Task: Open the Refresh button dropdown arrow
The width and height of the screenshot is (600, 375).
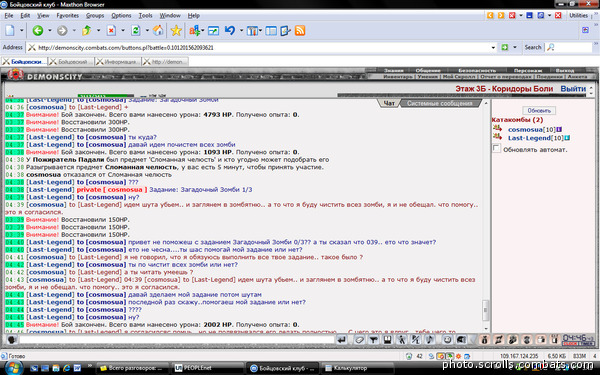Action: [147, 30]
